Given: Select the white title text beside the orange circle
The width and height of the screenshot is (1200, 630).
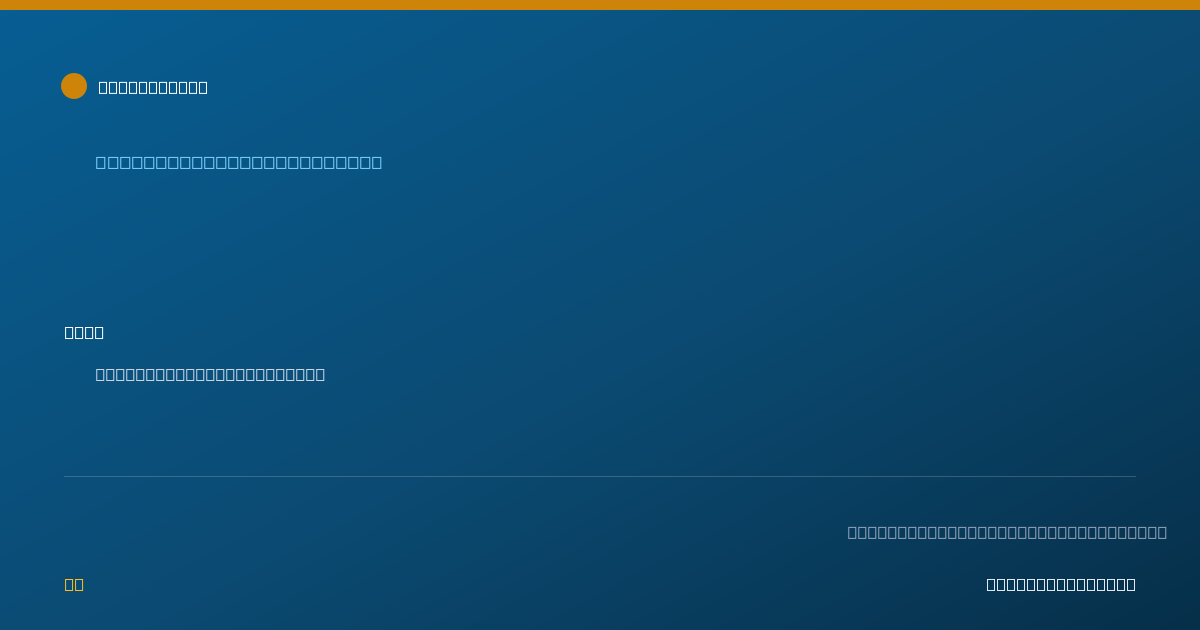Looking at the screenshot, I should (x=153, y=87).
